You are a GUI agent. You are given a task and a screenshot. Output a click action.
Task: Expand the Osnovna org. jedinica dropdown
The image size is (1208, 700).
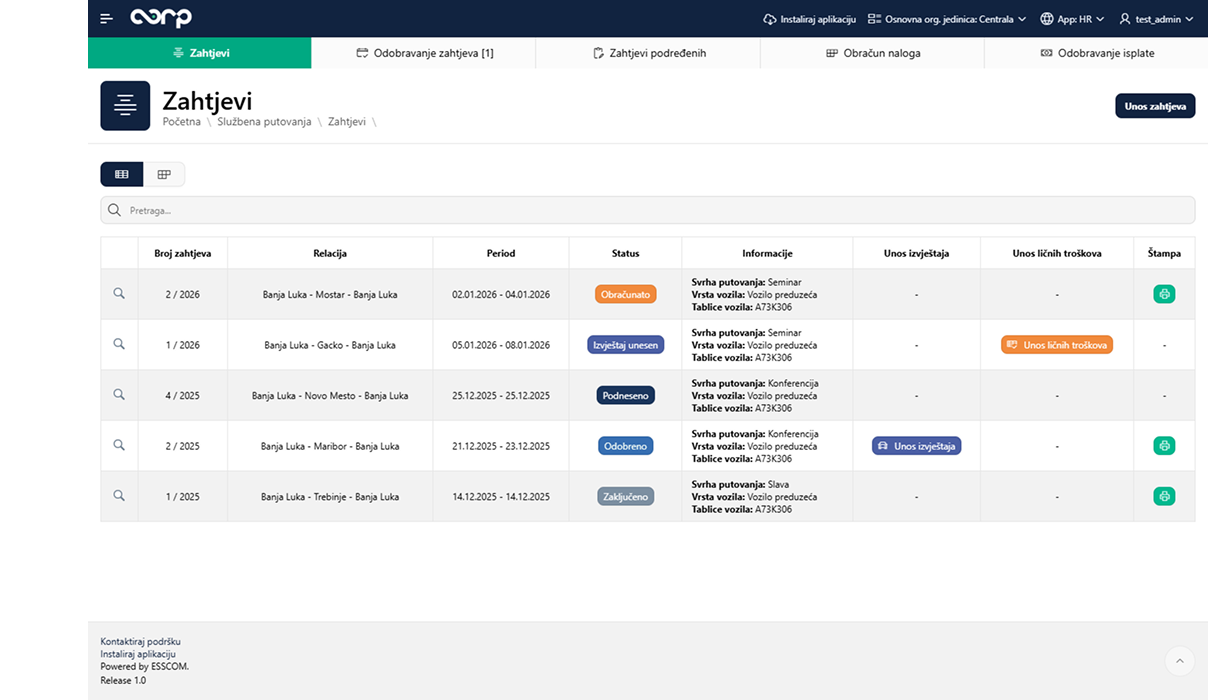click(x=947, y=19)
